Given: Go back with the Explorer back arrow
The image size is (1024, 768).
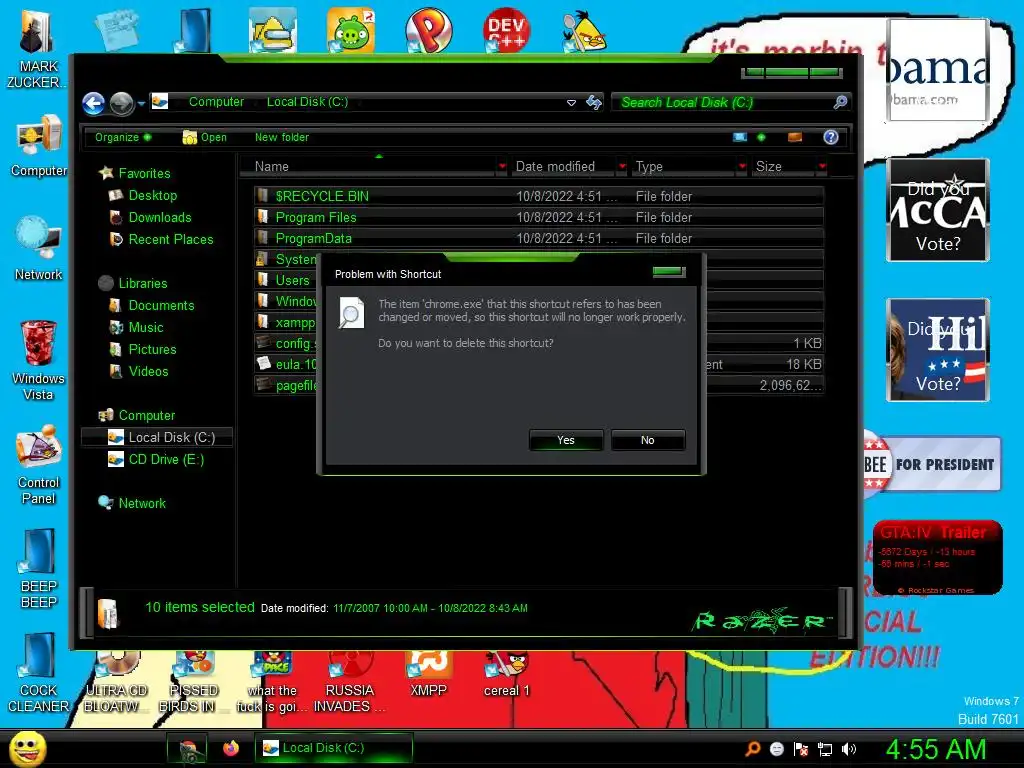Looking at the screenshot, I should (x=93, y=103).
